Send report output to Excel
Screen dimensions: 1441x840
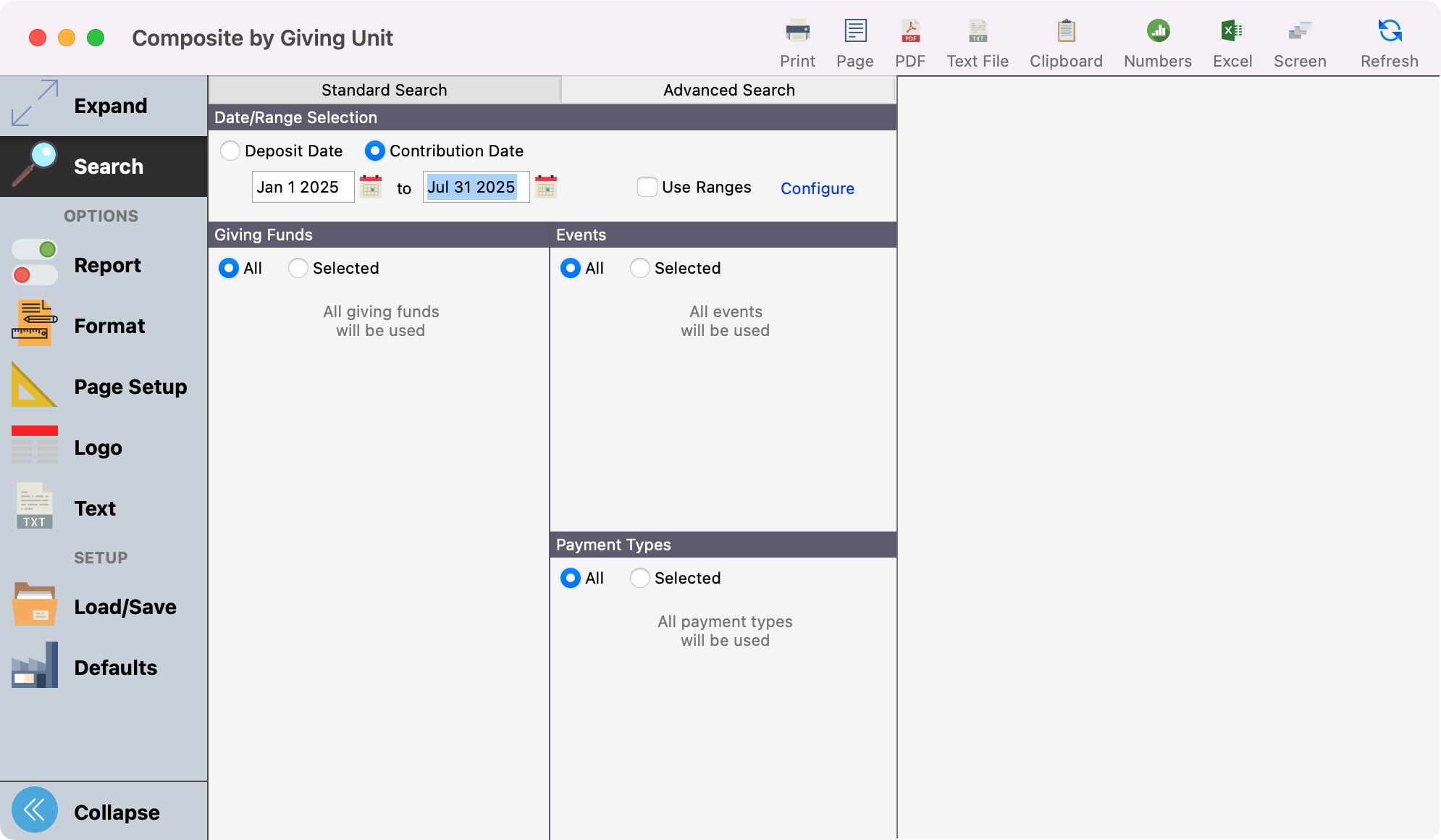(1232, 40)
